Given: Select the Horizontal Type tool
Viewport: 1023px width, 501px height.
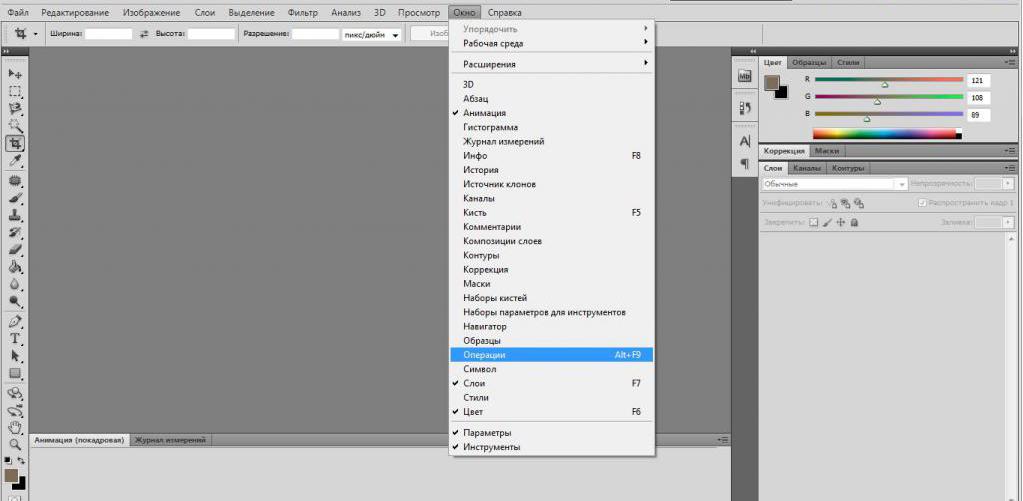Looking at the screenshot, I should click(15, 339).
